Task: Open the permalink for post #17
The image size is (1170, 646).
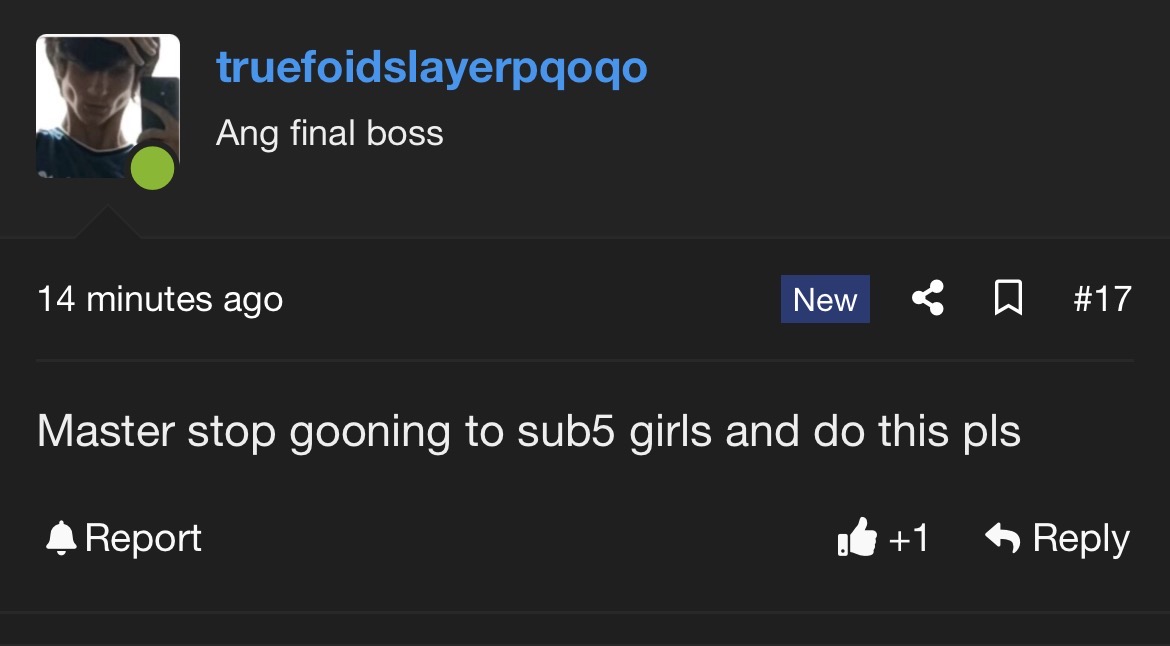Action: [x=1102, y=299]
